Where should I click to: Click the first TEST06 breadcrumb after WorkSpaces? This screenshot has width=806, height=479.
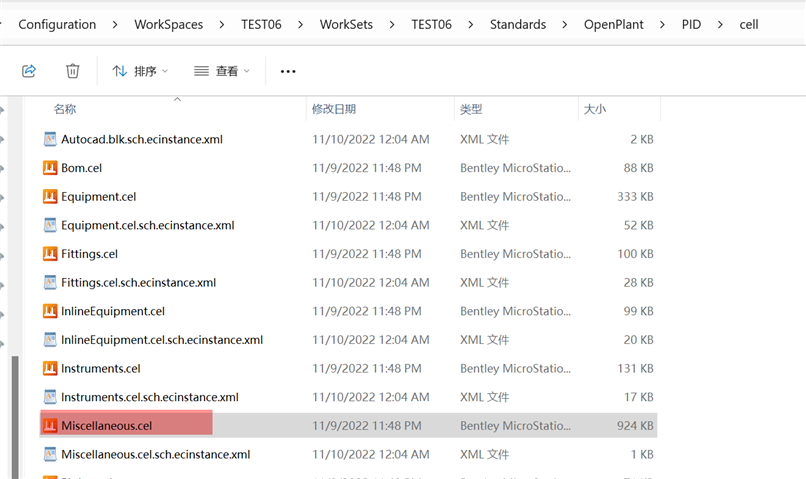[x=261, y=24]
